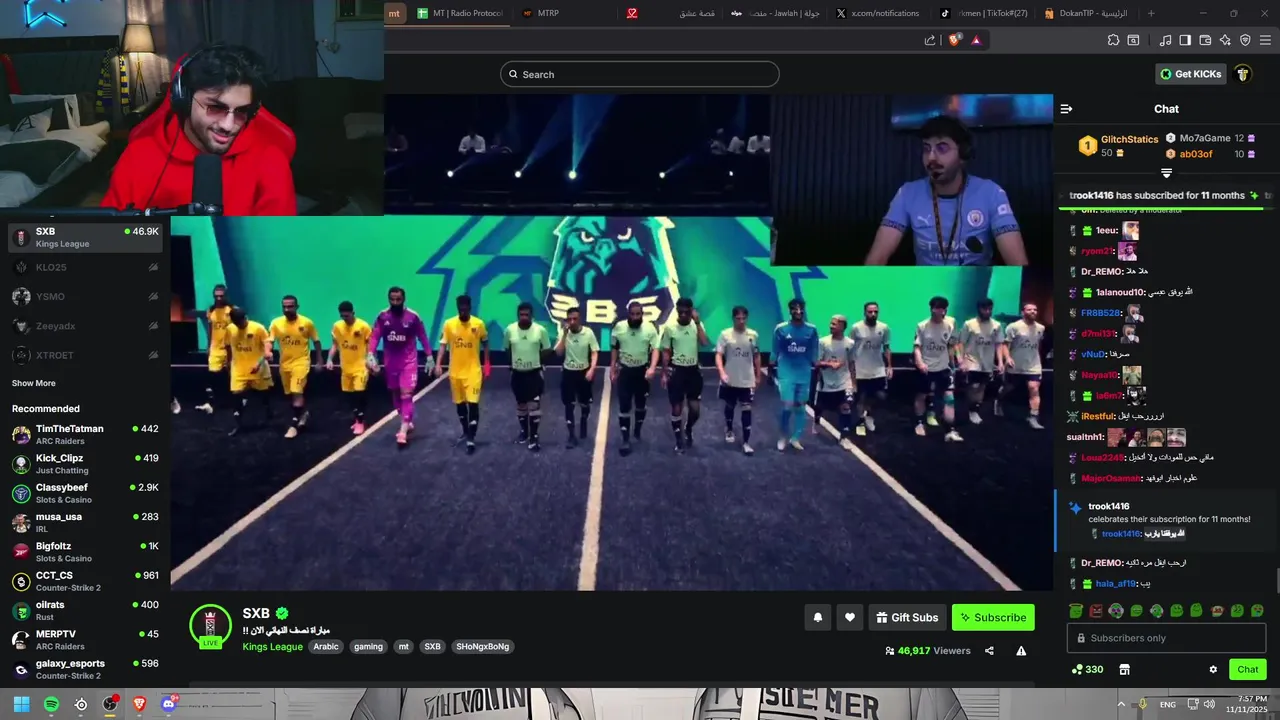The image size is (1280, 720).
Task: Open the browser hamburger menu
Action: click(1266, 40)
